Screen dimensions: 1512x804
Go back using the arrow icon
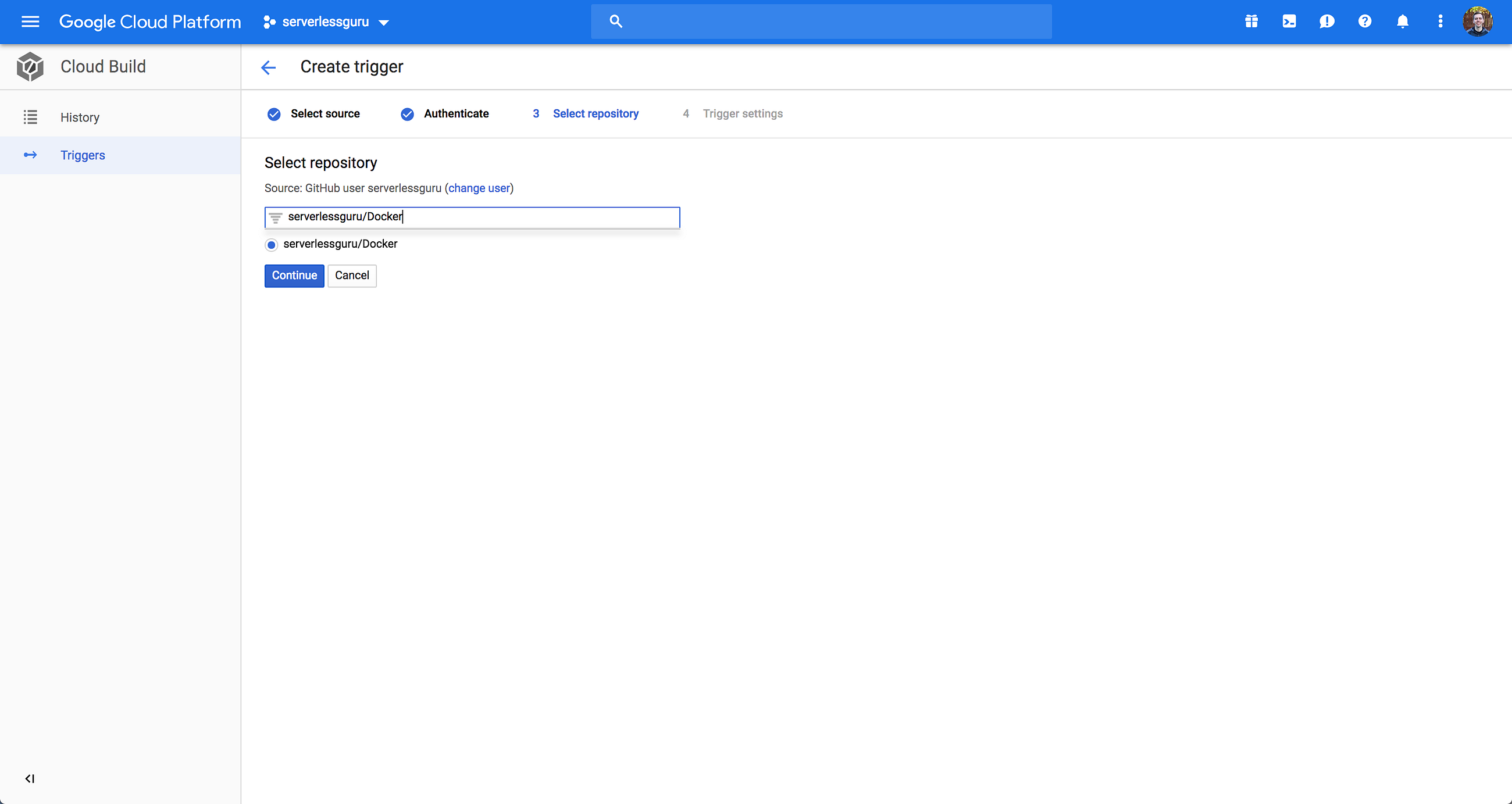click(268, 67)
